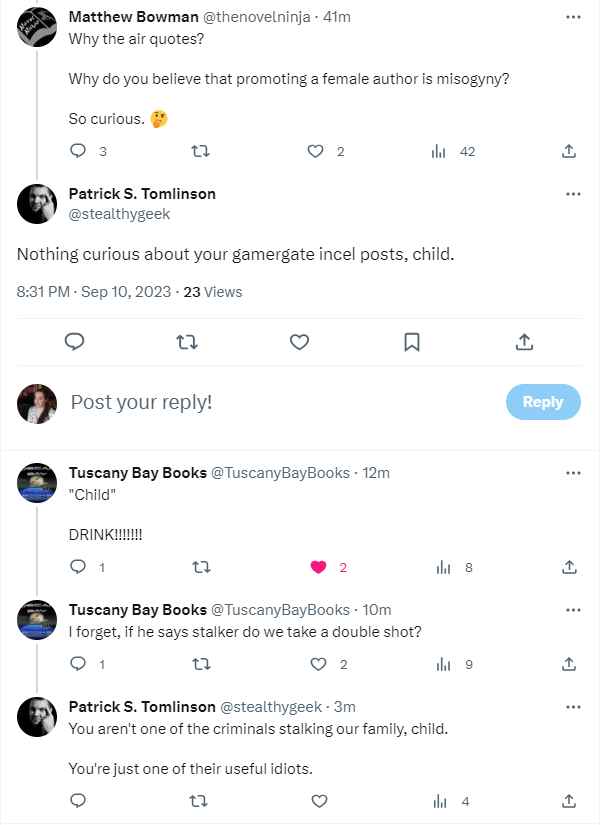The image size is (600, 825).
Task: Repost Matthew Bowman's tweet
Action: 199,151
